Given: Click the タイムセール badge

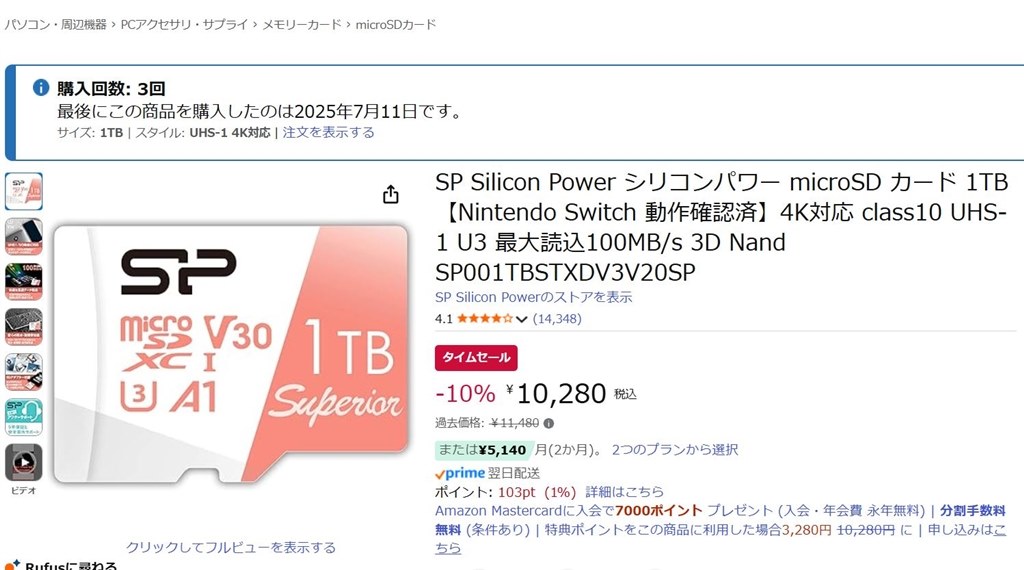Looking at the screenshot, I should tap(476, 357).
